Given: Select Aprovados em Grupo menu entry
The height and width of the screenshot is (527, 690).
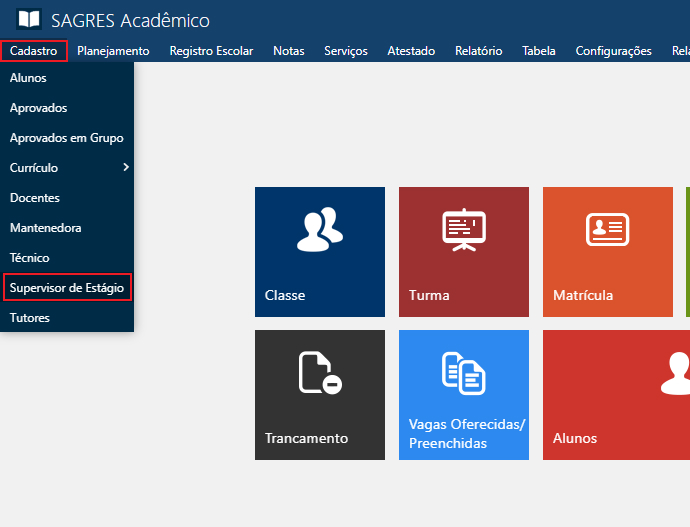Looking at the screenshot, I should 67,138.
